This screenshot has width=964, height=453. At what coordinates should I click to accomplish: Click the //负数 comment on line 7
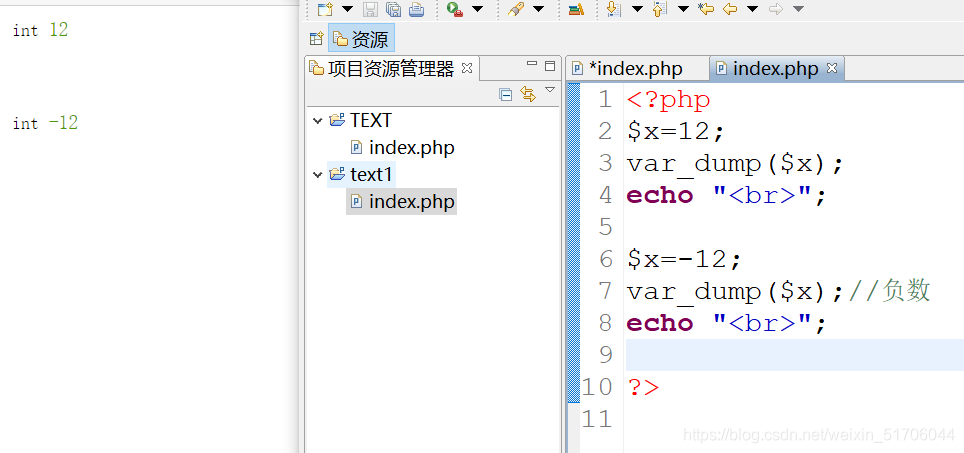pyautogui.click(x=890, y=291)
